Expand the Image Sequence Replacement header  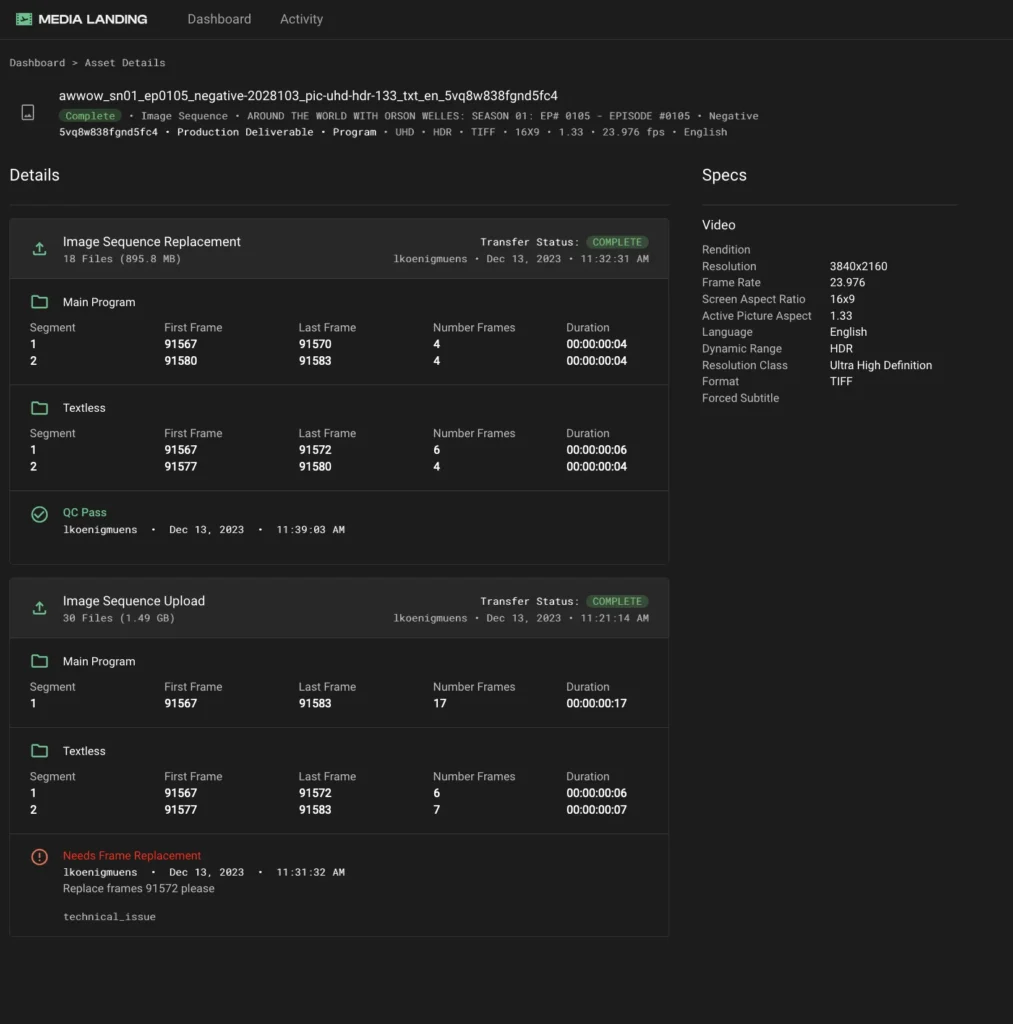pyautogui.click(x=152, y=242)
